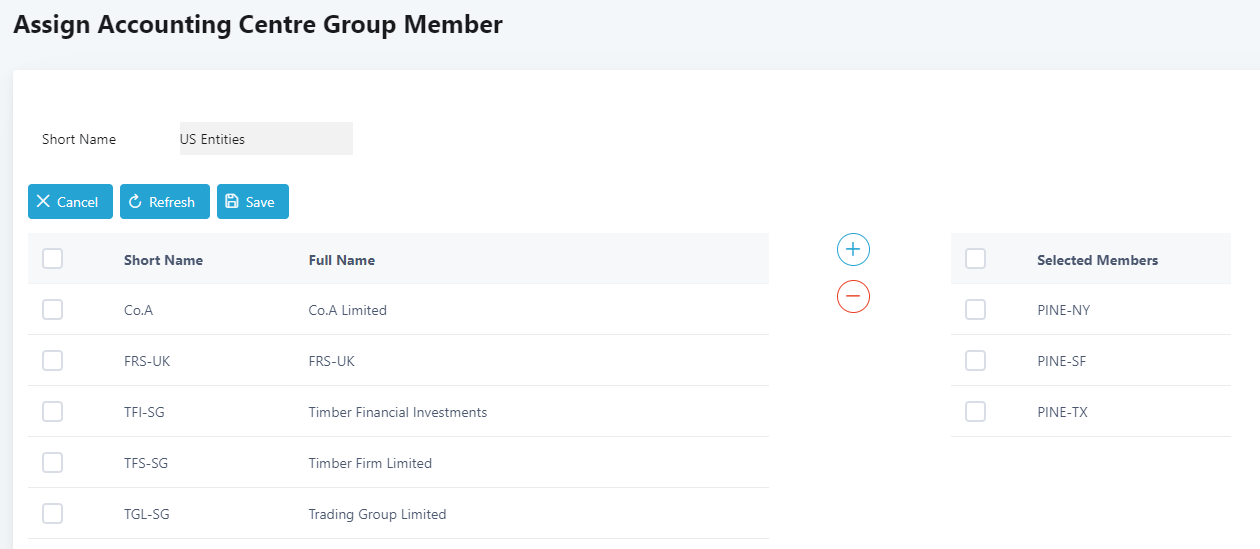Click the Short Name column header
Image resolution: width=1260 pixels, height=549 pixels.
click(x=163, y=260)
